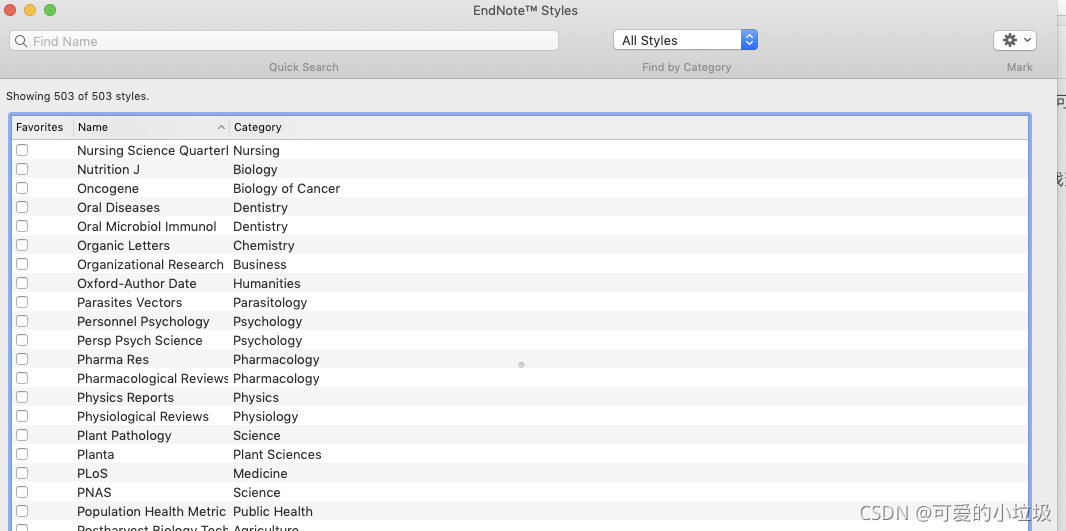This screenshot has height=531, width=1066.
Task: Select the Personnel Psychology style
Action: 143,322
